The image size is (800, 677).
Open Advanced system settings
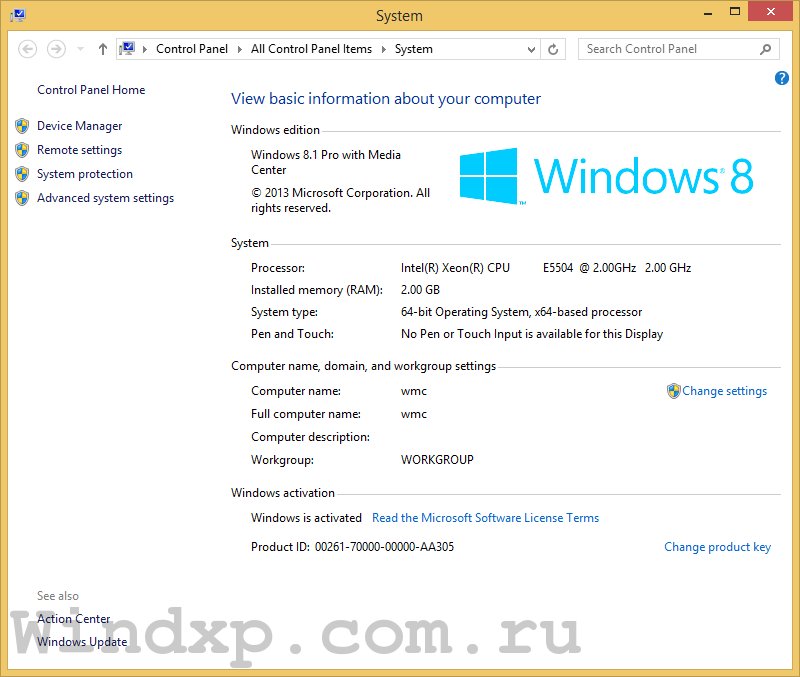105,198
